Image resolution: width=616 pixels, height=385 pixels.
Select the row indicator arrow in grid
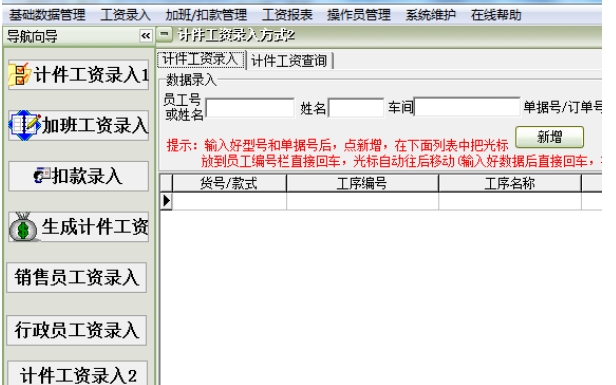coord(167,201)
